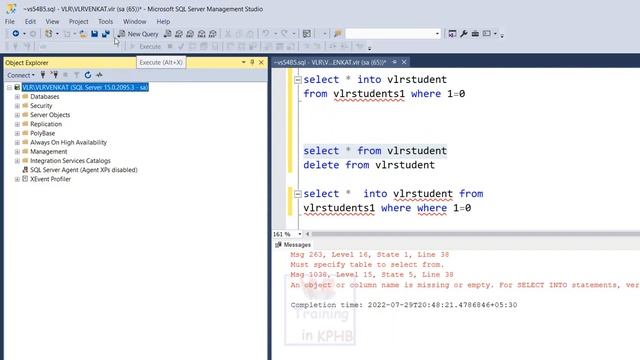Pin the ~vs54B5.sql query tab

pyautogui.click(x=394, y=62)
